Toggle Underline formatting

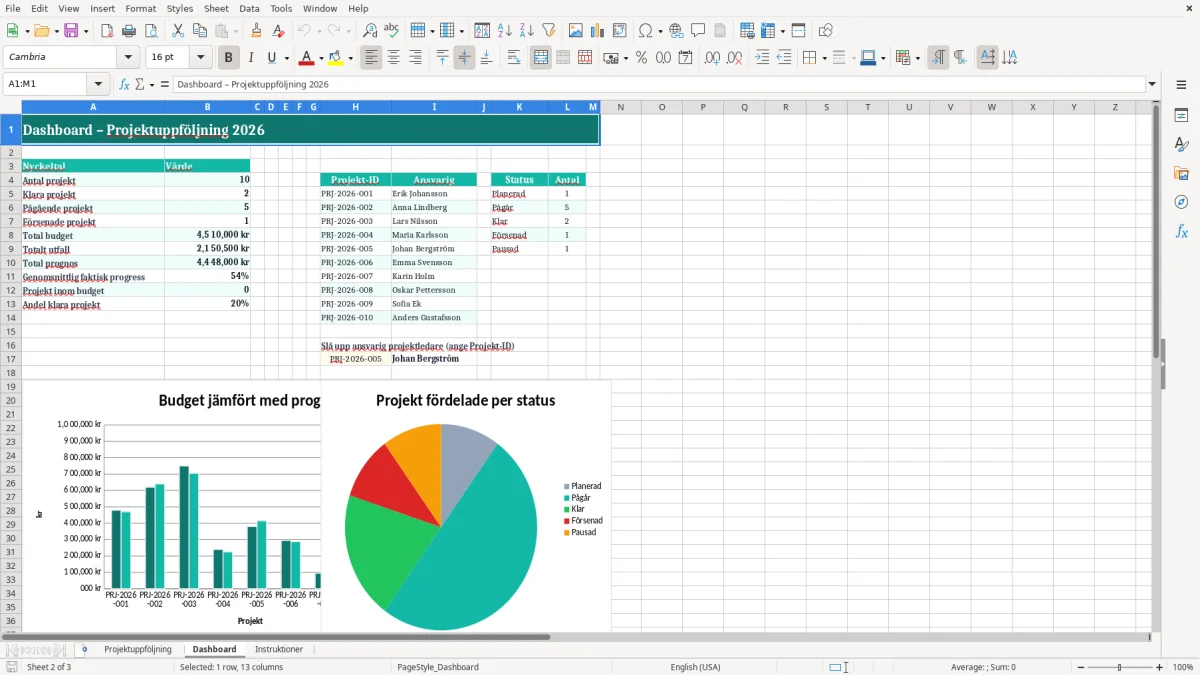[x=271, y=58]
